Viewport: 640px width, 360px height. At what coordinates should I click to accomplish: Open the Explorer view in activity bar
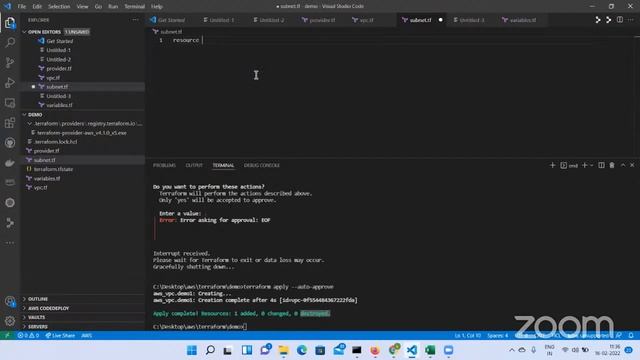point(10,23)
